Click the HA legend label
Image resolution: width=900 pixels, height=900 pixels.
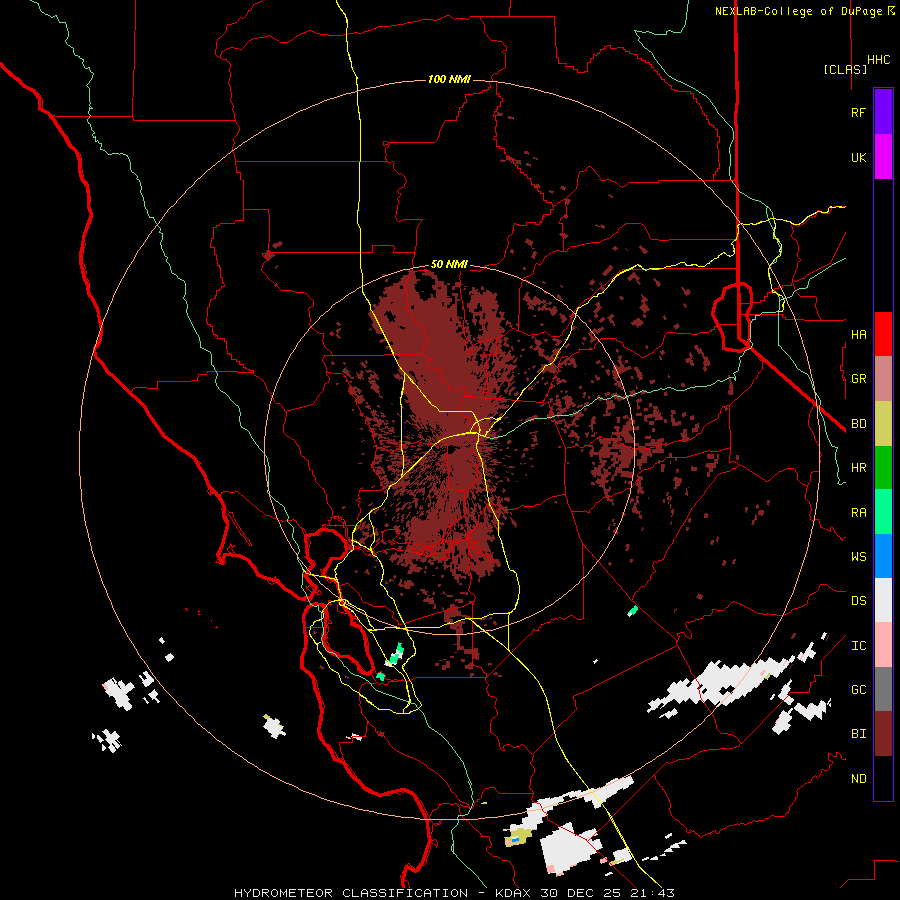pyautogui.click(x=858, y=335)
